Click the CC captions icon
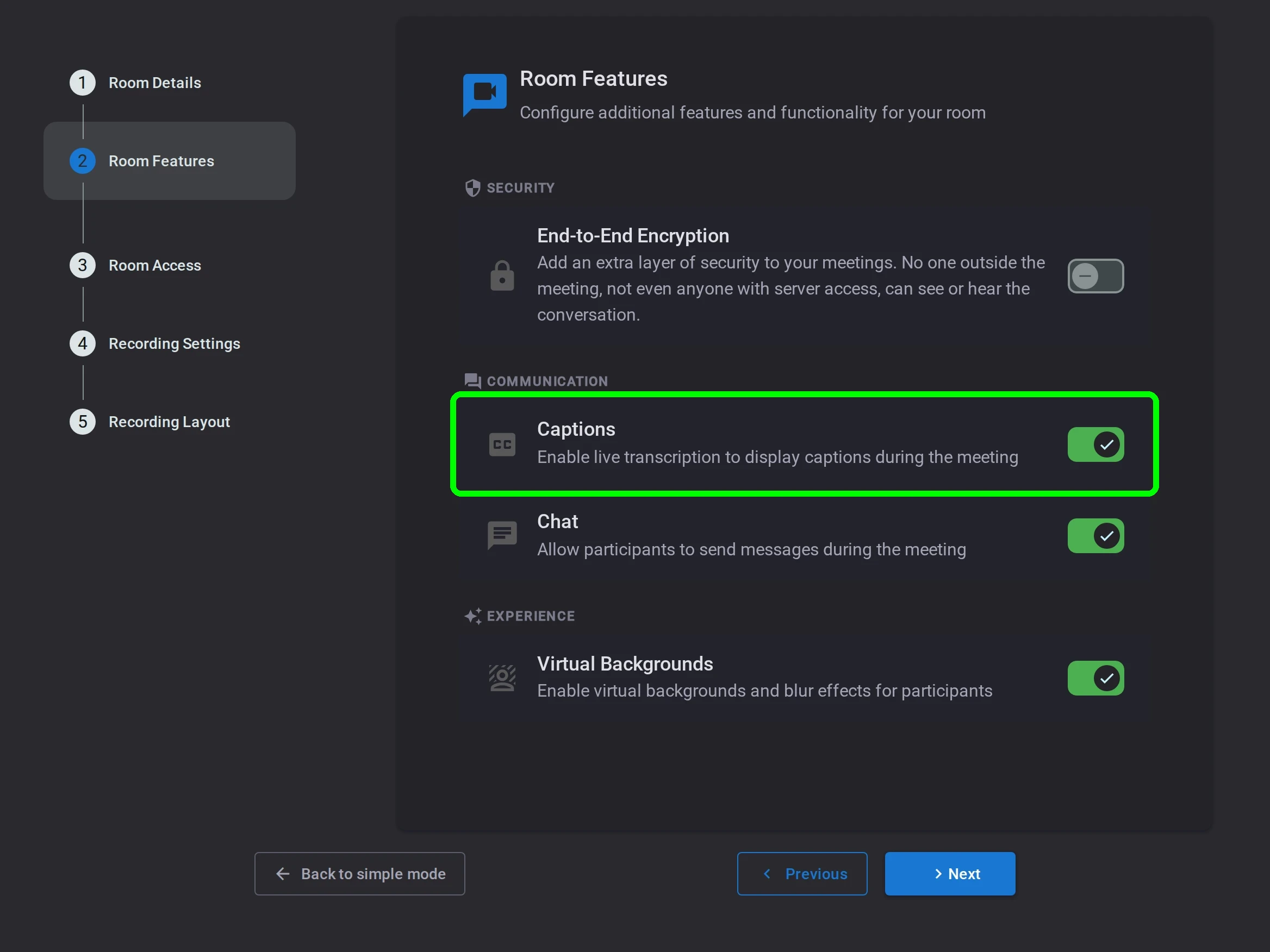 click(x=502, y=444)
